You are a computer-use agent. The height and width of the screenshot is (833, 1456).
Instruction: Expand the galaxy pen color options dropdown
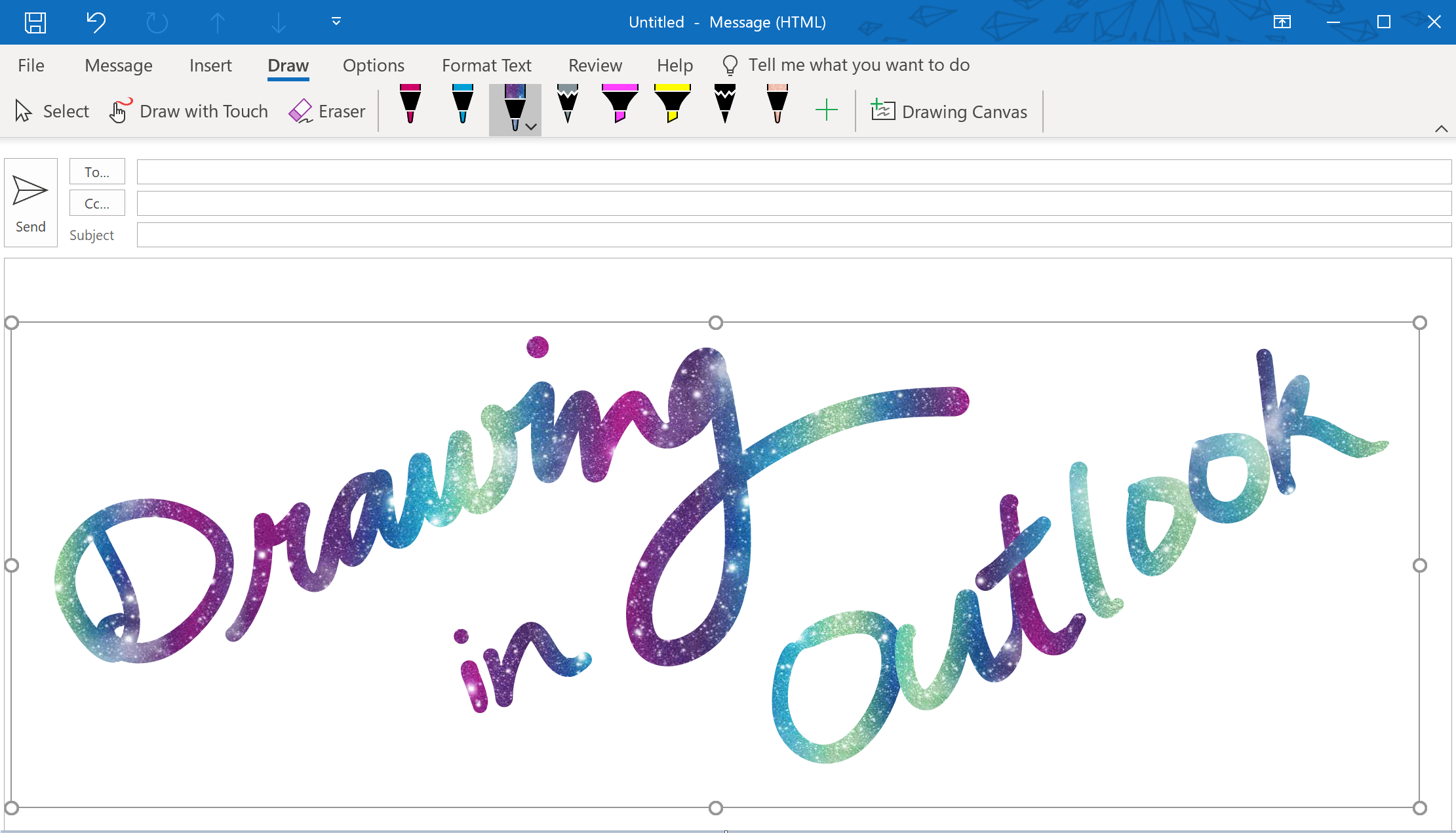[x=530, y=125]
